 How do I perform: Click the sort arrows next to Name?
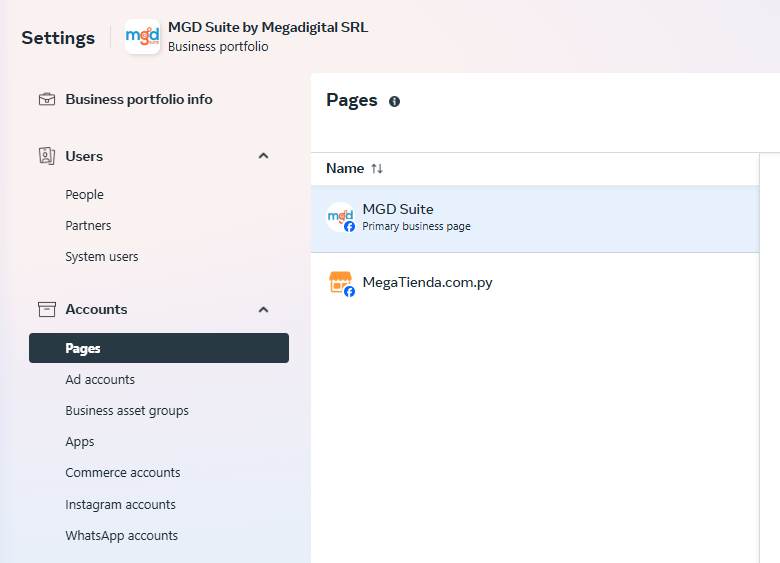click(x=377, y=169)
